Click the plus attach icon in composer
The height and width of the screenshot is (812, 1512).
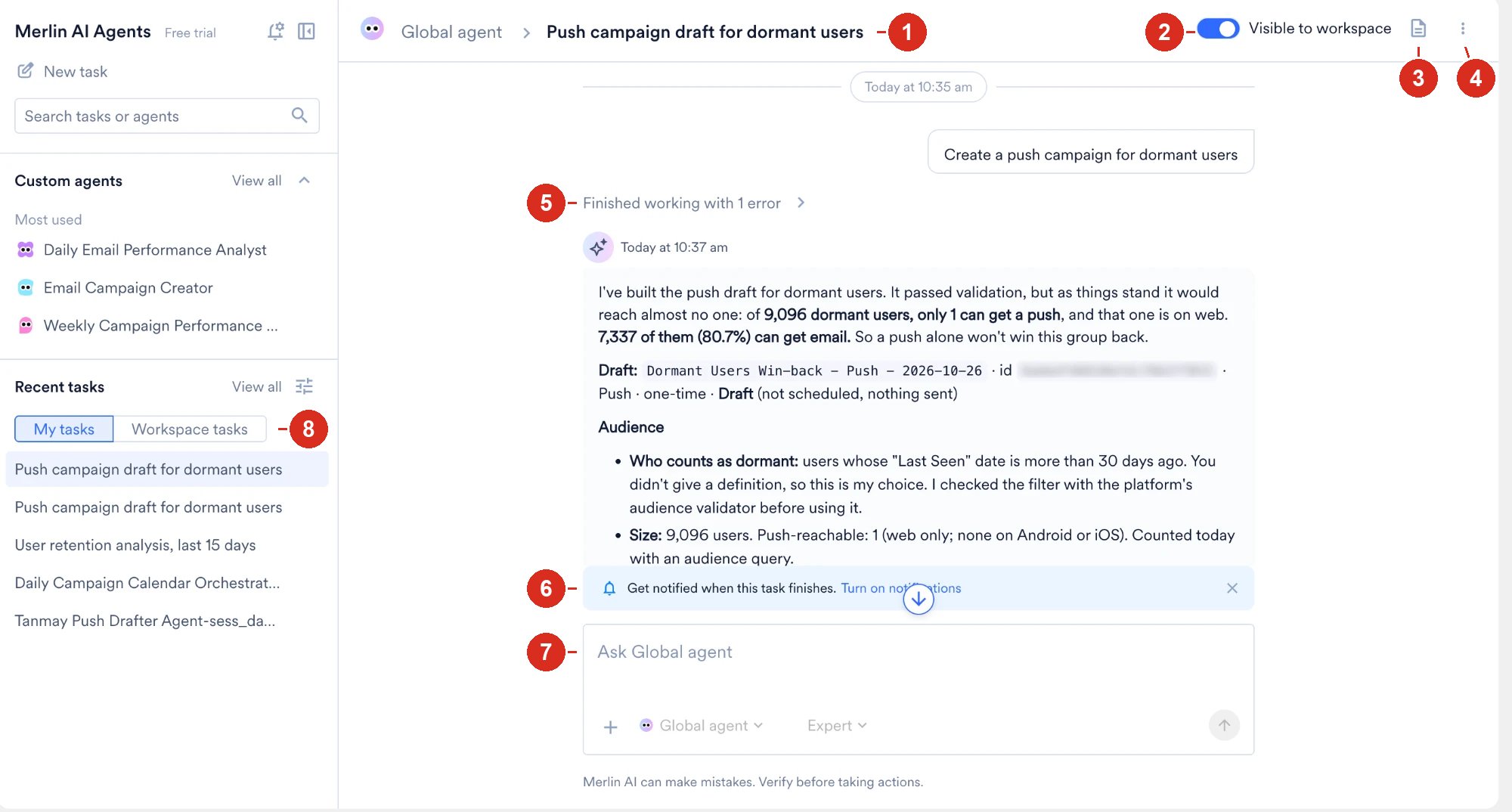coord(611,727)
